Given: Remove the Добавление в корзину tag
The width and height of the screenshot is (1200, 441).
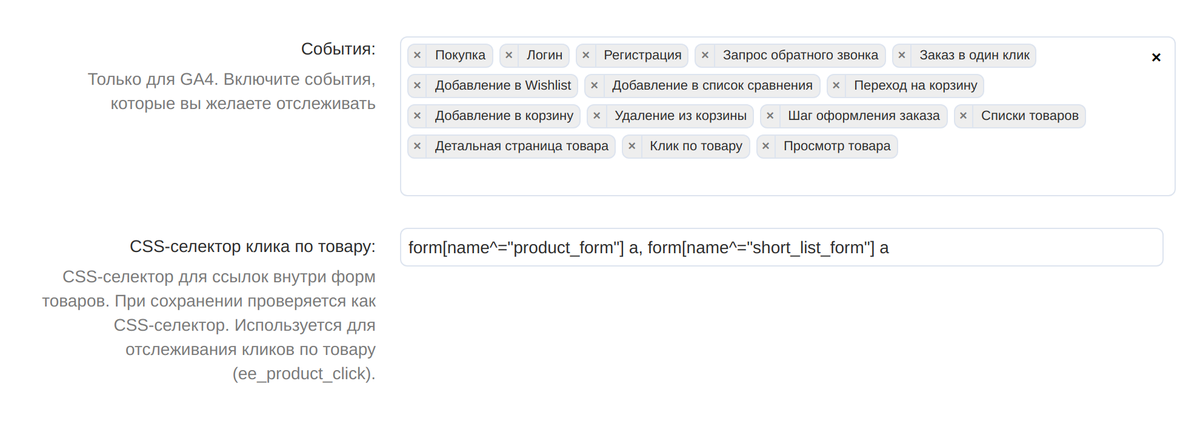Looking at the screenshot, I should pos(417,116).
